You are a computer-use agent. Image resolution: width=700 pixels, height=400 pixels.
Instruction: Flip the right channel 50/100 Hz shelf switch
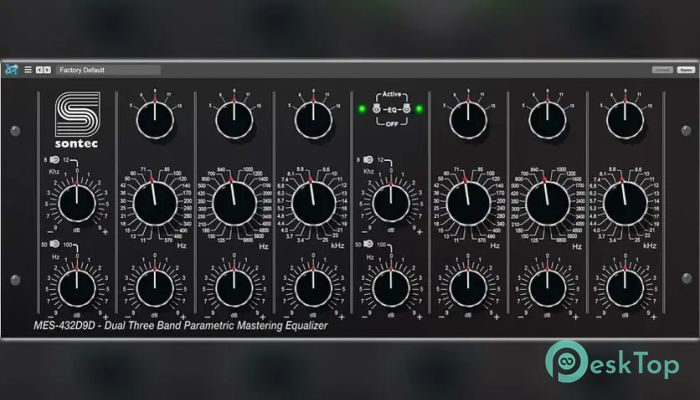pyautogui.click(x=370, y=243)
